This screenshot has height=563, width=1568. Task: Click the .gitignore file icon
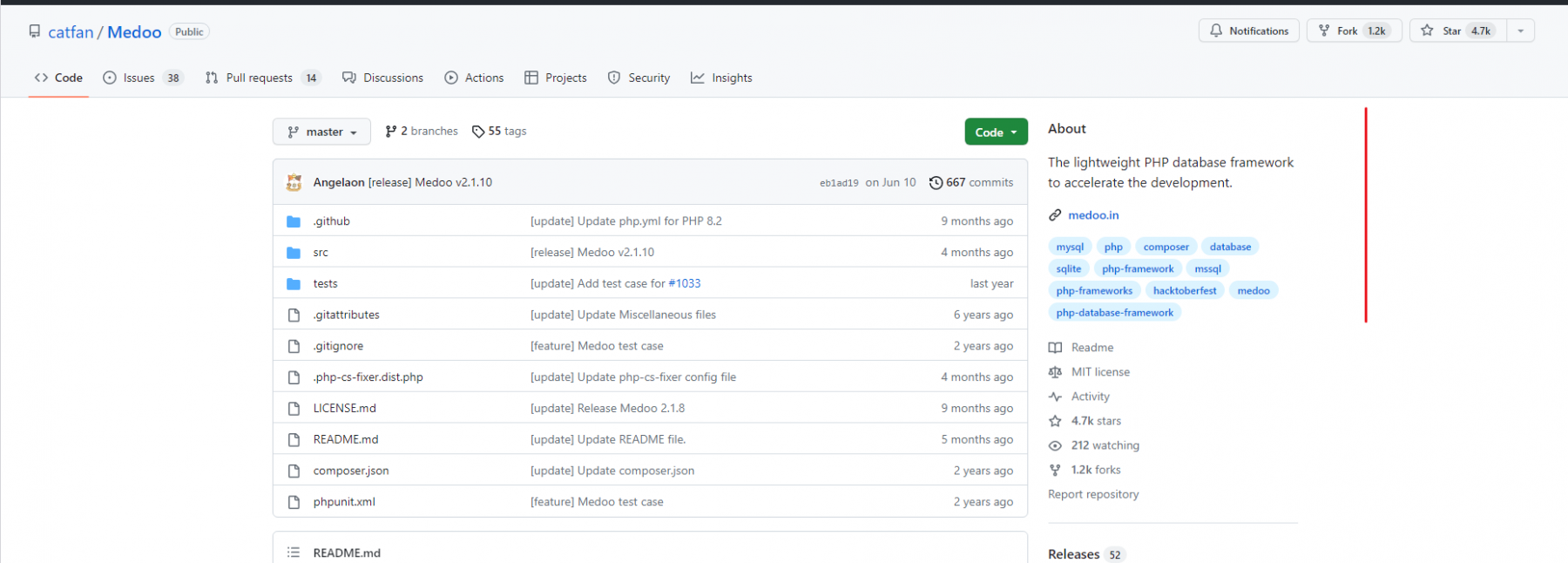coord(294,346)
